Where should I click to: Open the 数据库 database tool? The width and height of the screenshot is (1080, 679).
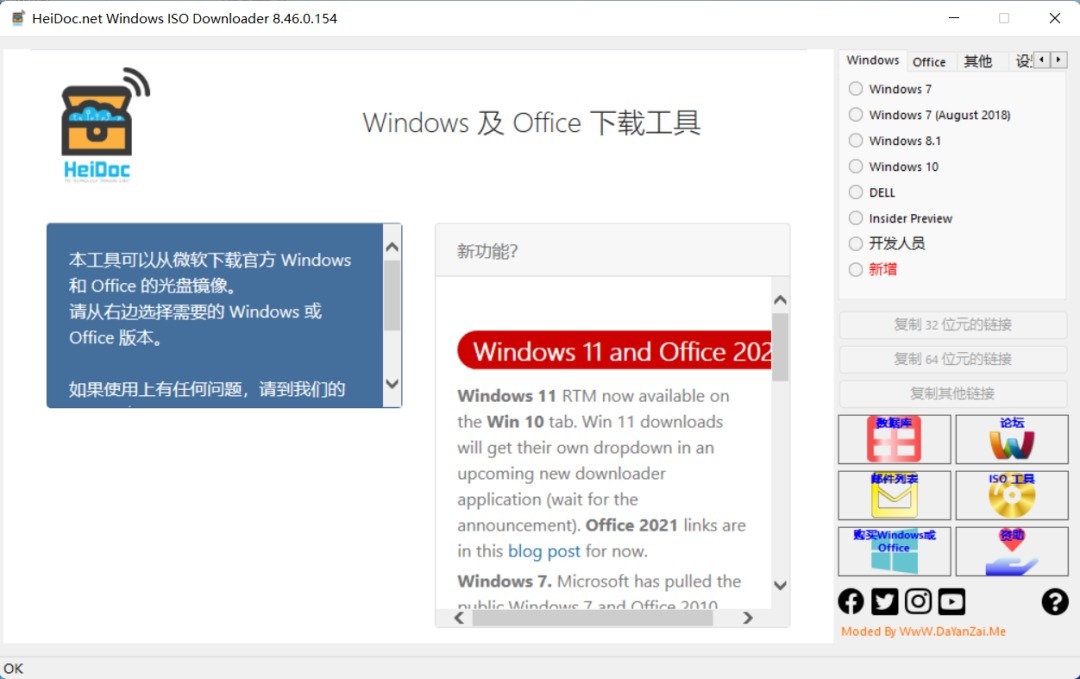tap(893, 439)
